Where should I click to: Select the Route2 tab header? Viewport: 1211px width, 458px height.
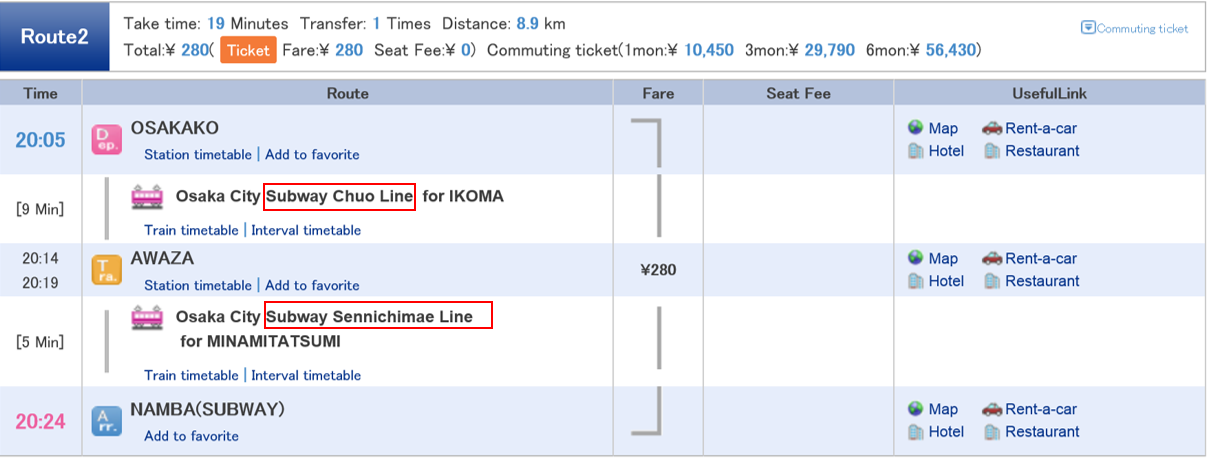(x=55, y=37)
